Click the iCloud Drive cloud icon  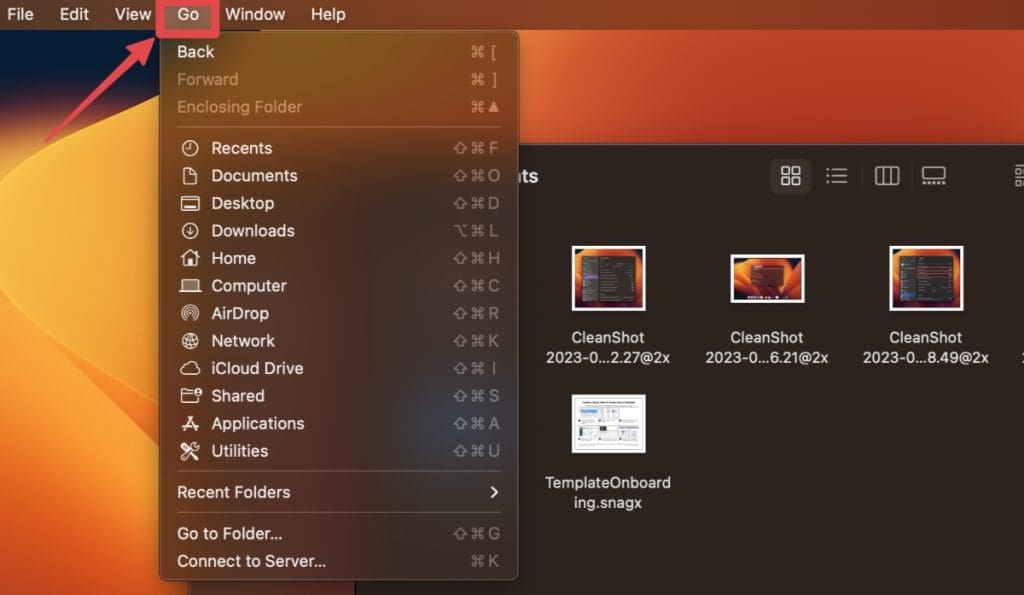(x=190, y=368)
